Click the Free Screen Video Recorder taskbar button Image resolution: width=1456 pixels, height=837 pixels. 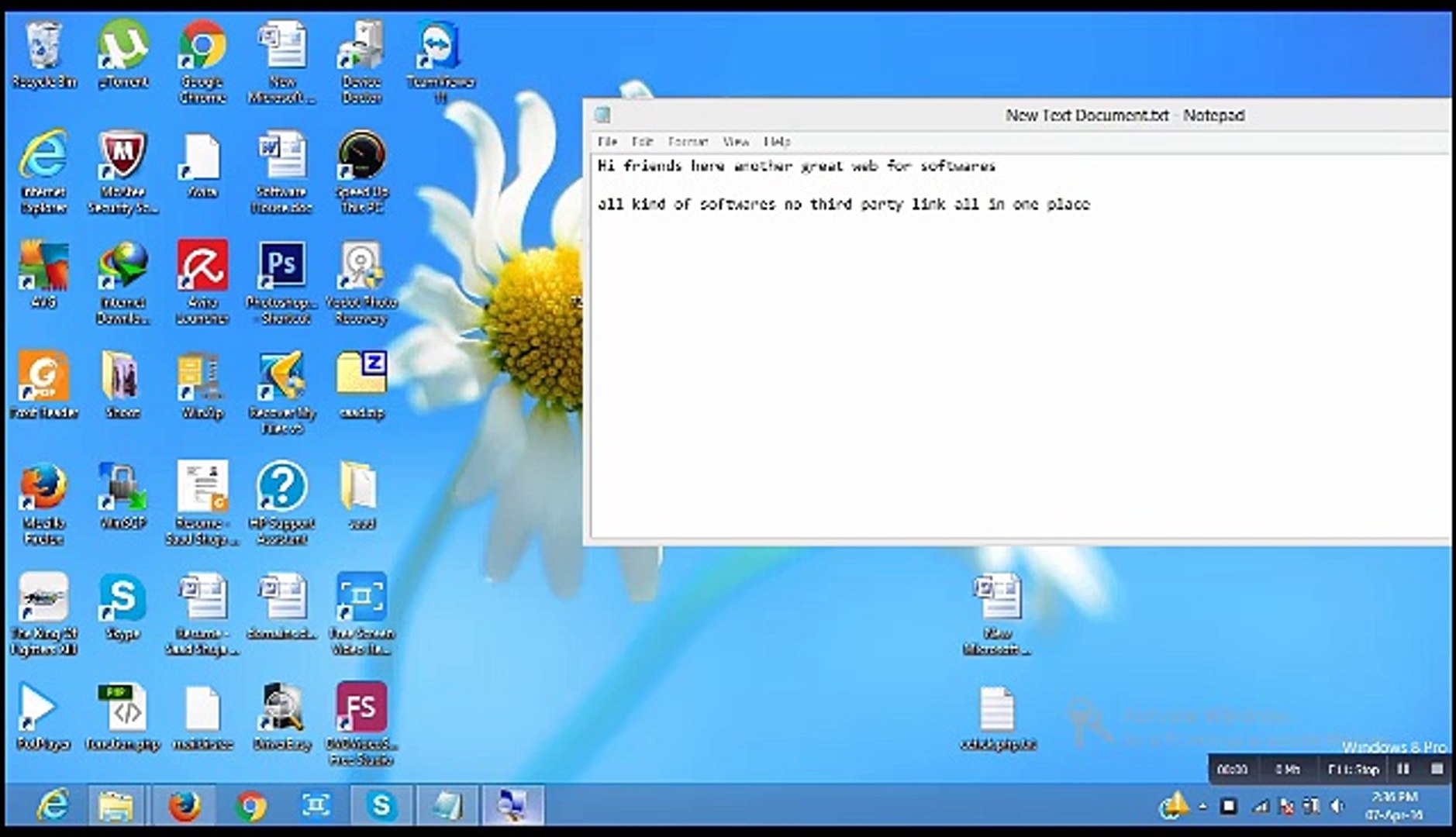click(x=316, y=806)
